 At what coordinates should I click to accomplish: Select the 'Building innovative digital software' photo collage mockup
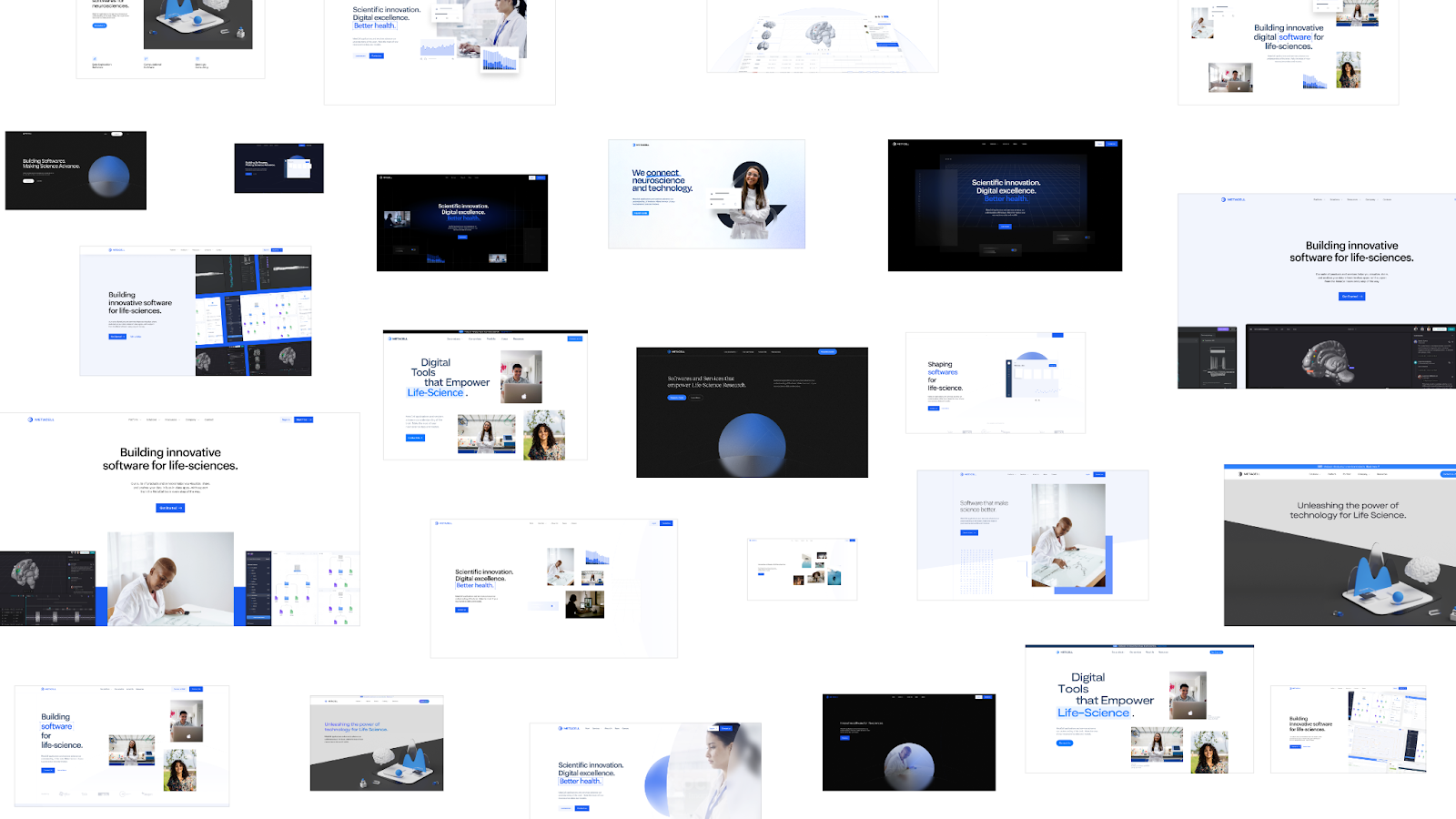coord(1289,52)
